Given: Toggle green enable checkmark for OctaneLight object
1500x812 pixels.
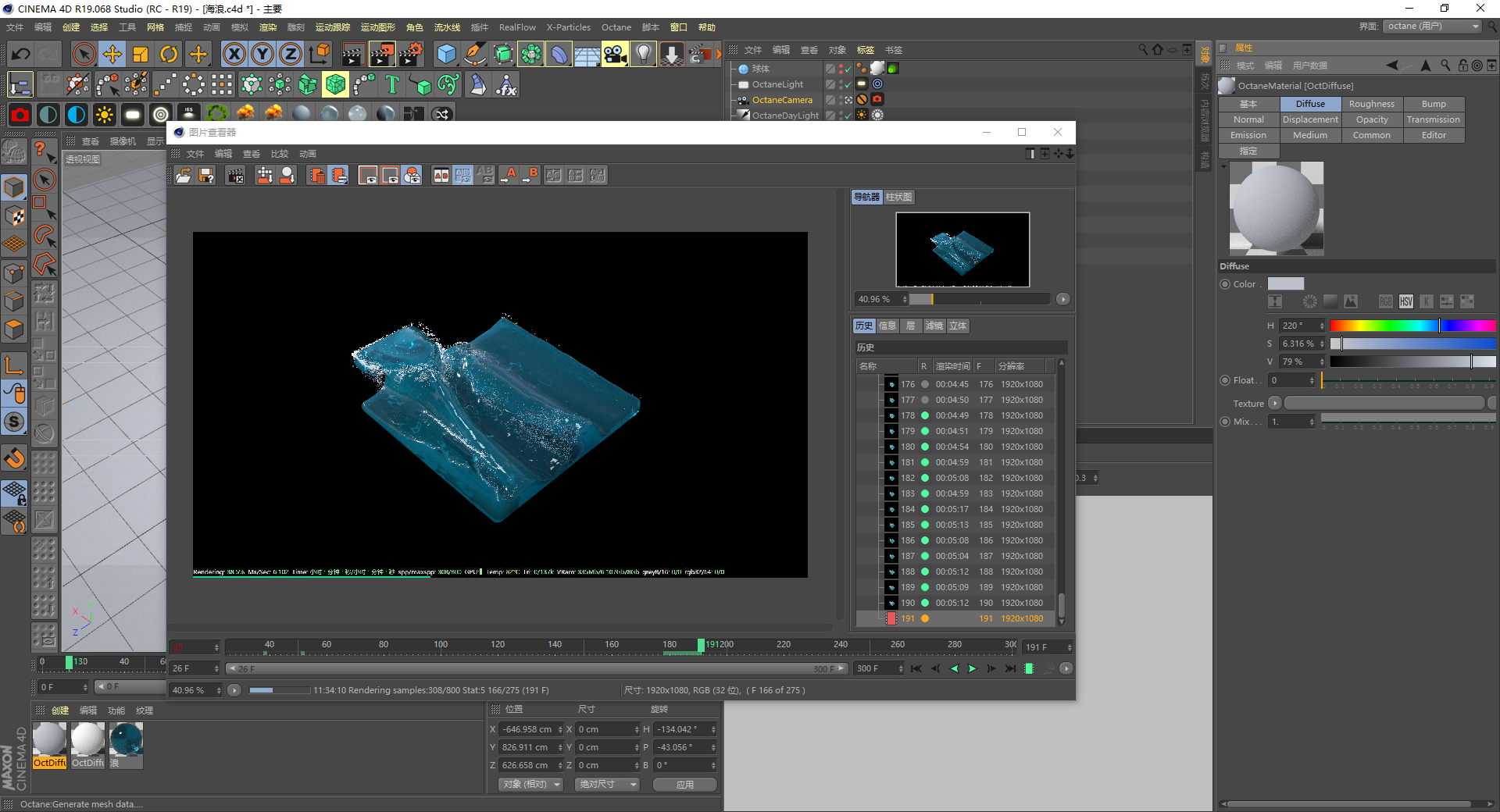Looking at the screenshot, I should pyautogui.click(x=848, y=84).
